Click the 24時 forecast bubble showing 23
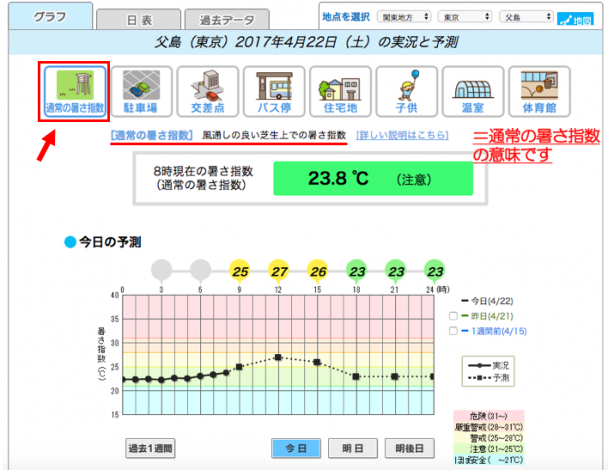Image resolution: width=608 pixels, height=470 pixels. pos(435,271)
